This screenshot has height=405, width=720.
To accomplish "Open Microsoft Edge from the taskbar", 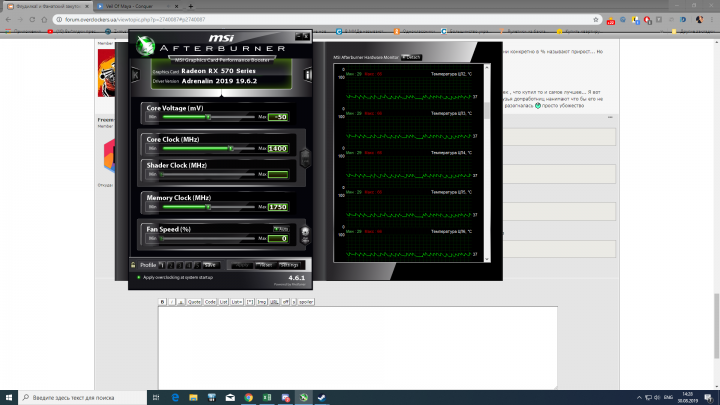I will (175, 397).
